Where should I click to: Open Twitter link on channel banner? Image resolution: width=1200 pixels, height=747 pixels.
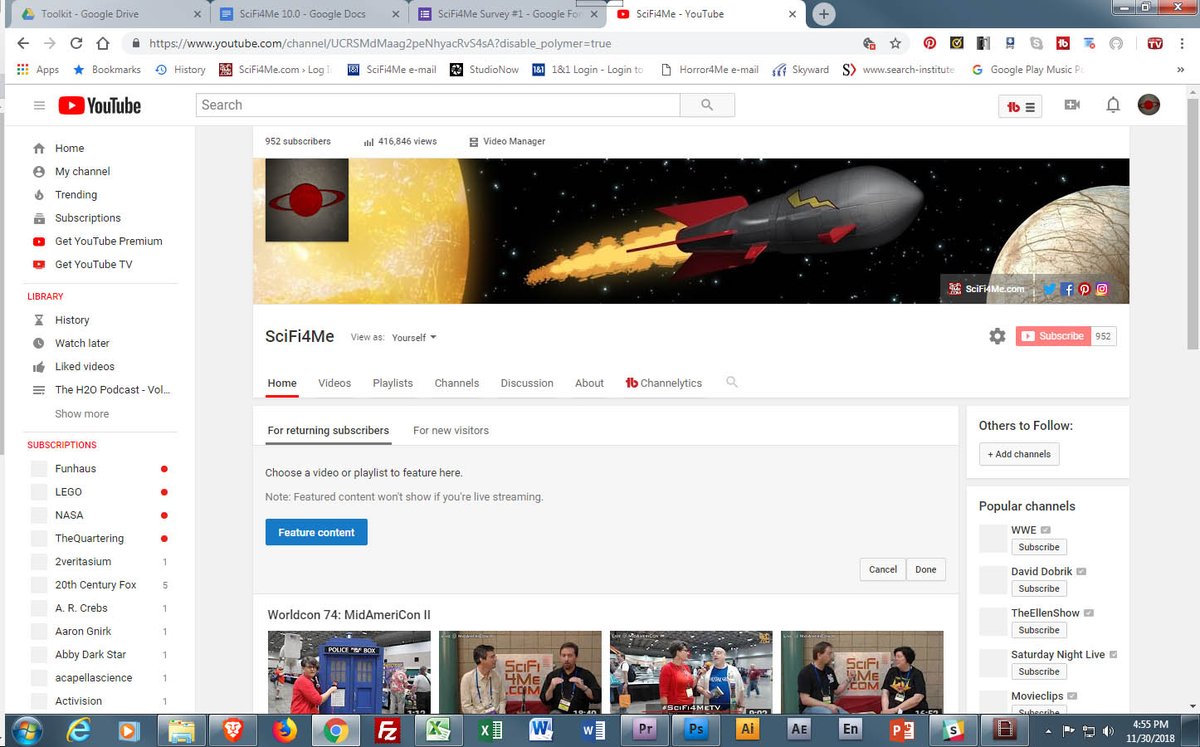1049,289
